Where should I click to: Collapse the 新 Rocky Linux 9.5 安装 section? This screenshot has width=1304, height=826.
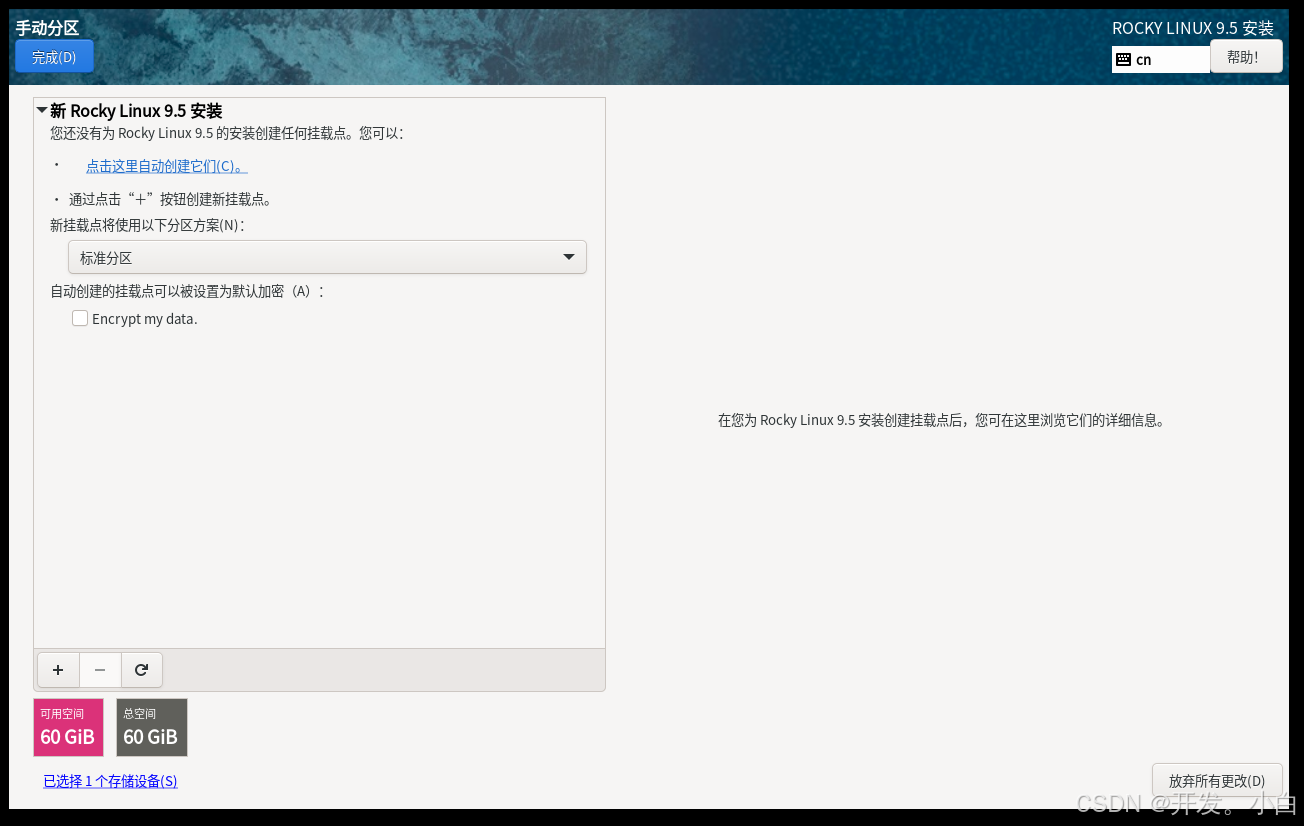click(42, 110)
